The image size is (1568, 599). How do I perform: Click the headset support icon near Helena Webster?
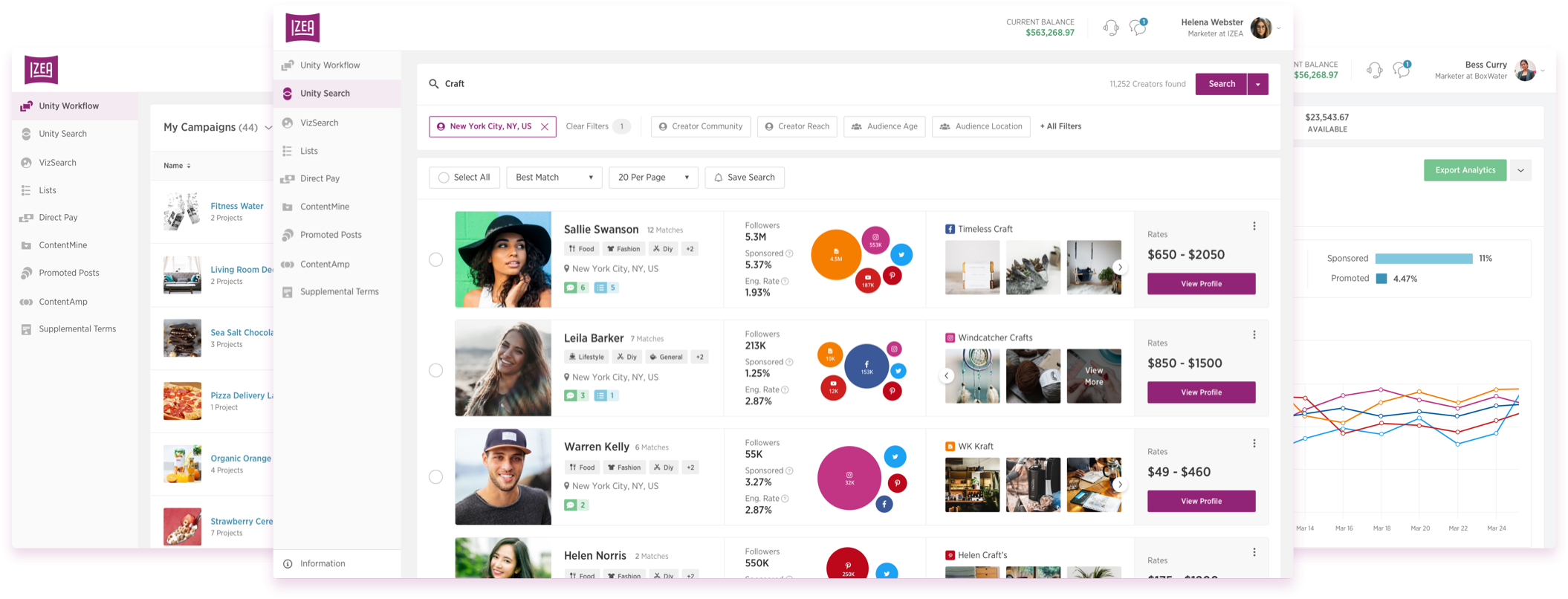point(1111,28)
